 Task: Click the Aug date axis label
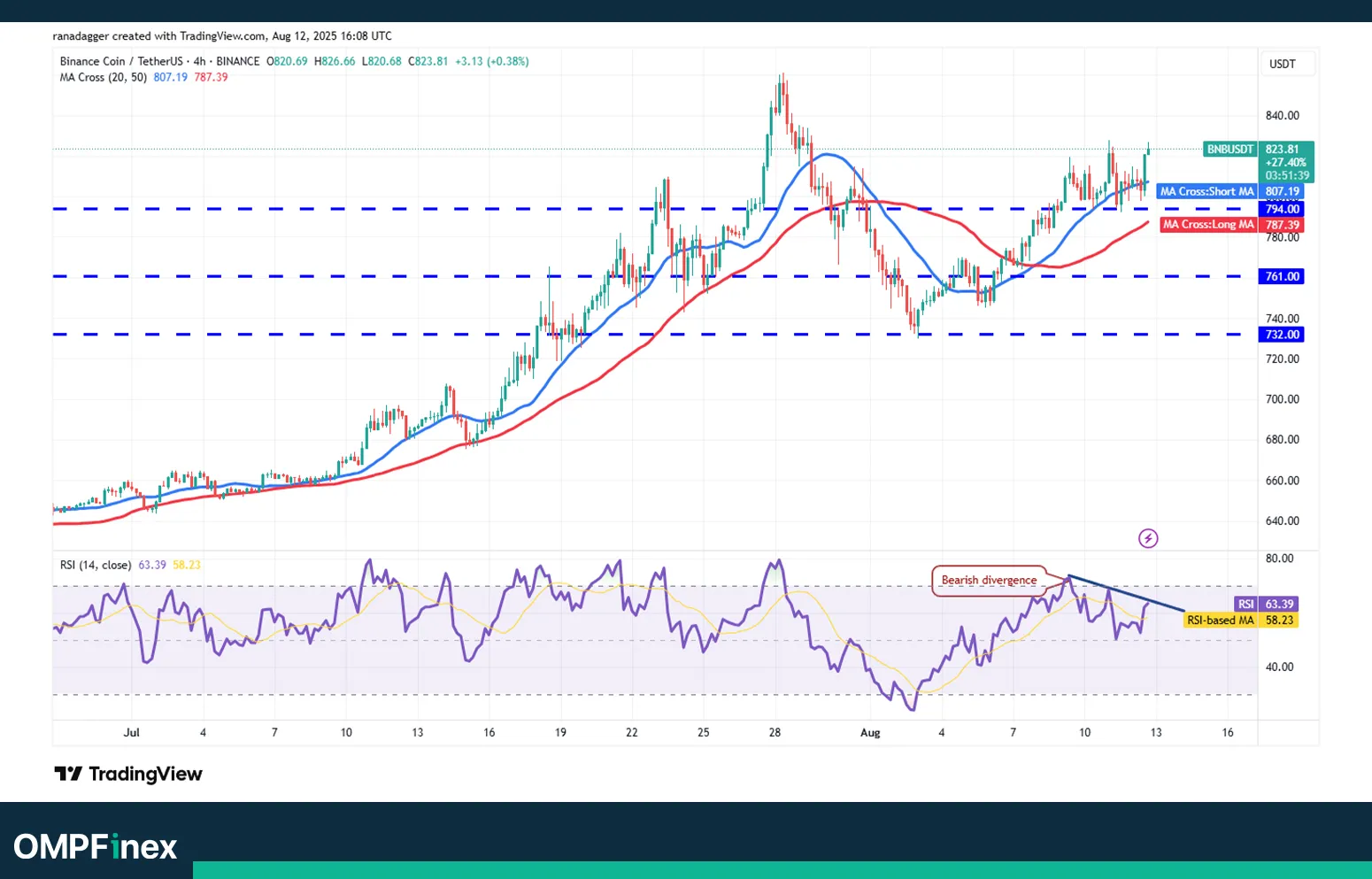click(x=870, y=733)
